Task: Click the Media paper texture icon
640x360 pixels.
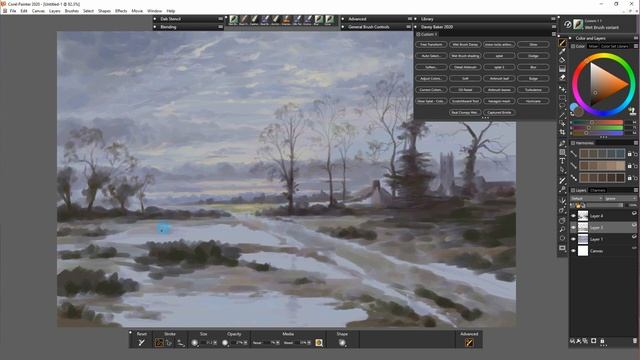Action: (x=319, y=343)
